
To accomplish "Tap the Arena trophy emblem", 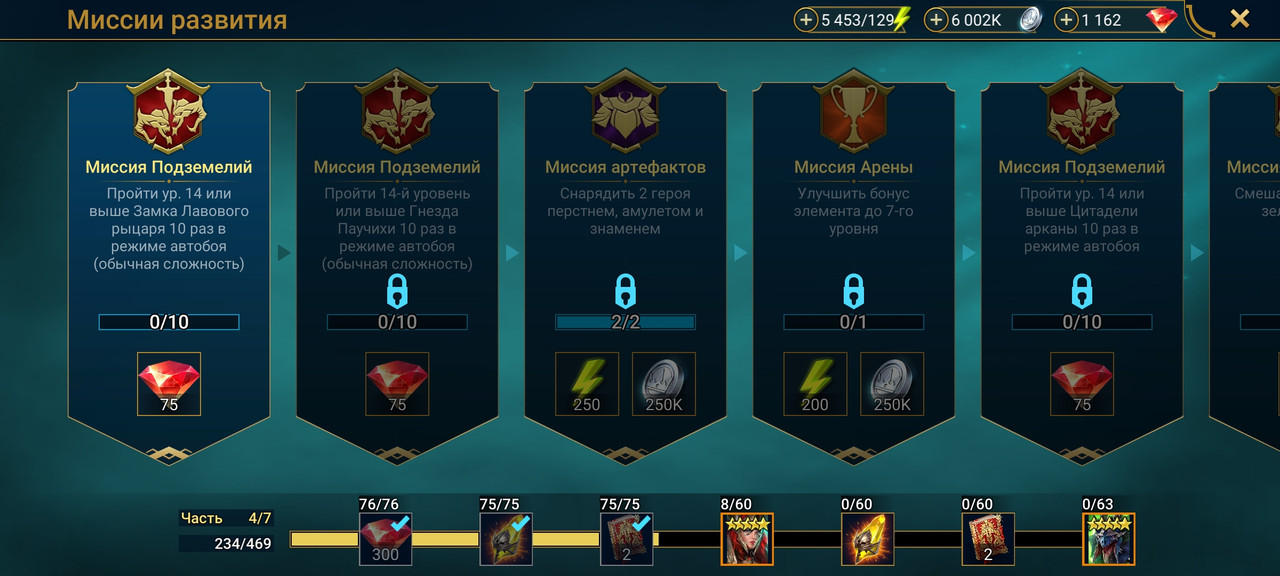I will coord(854,112).
